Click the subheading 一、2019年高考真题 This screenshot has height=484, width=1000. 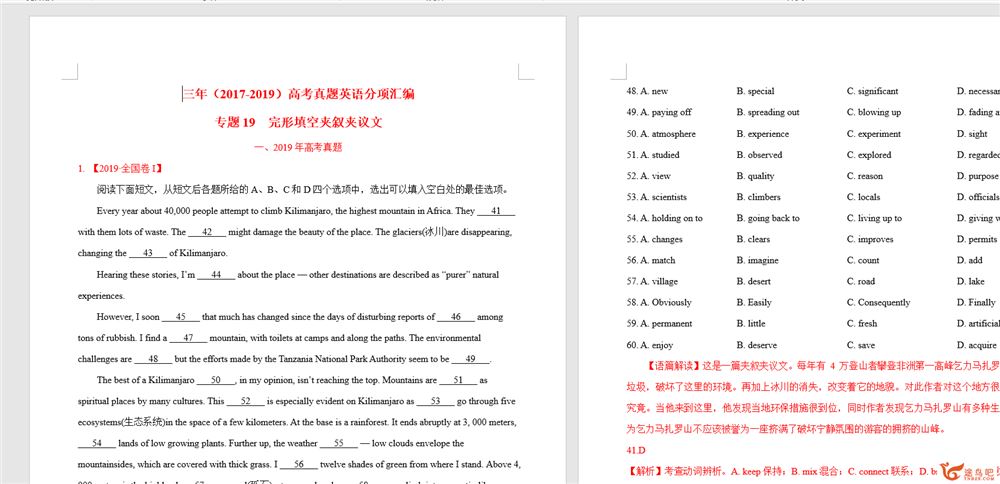pos(298,147)
